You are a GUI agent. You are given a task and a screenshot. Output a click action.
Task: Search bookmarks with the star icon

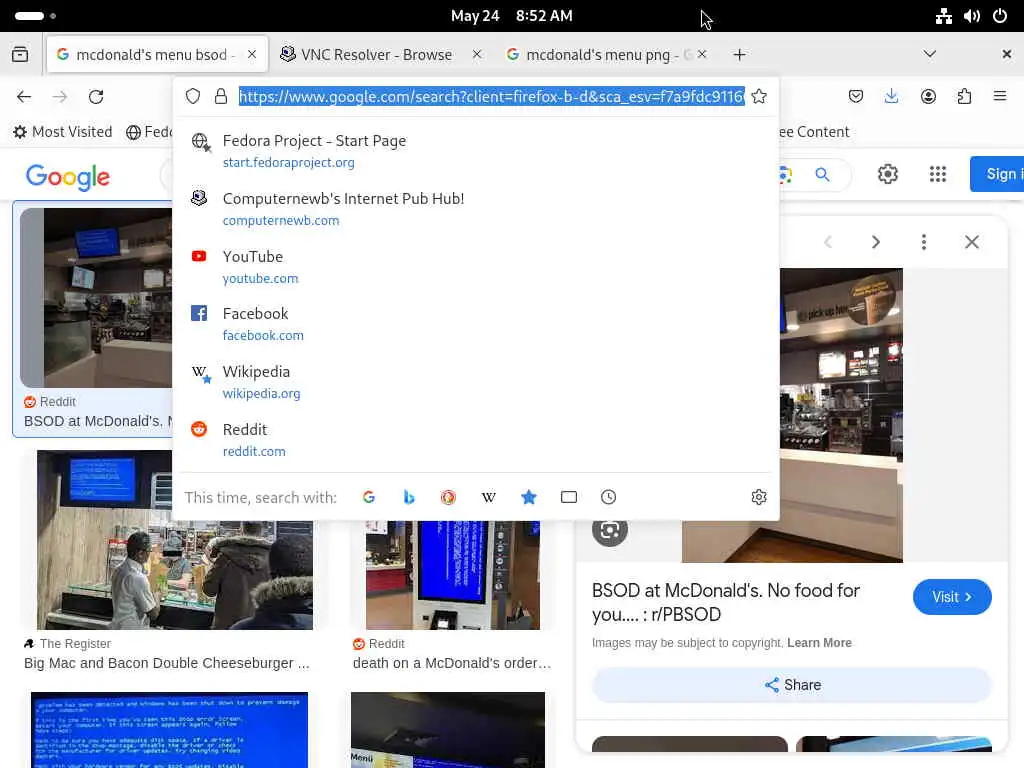(x=529, y=497)
